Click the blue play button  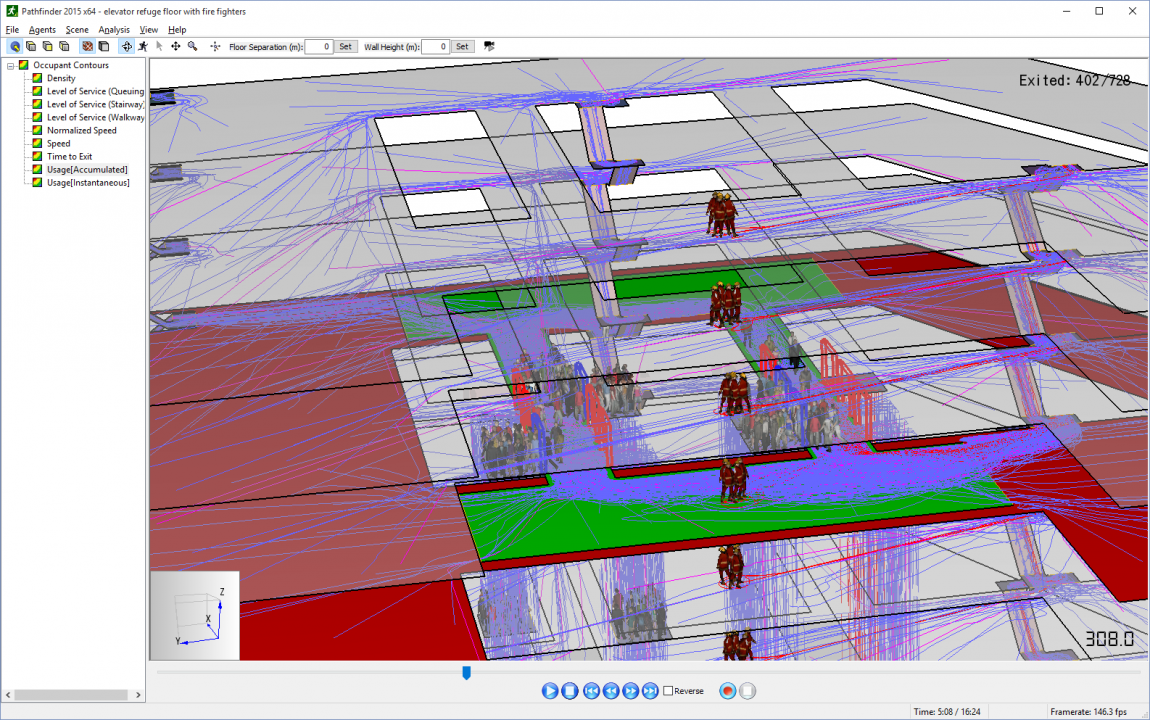click(x=549, y=691)
